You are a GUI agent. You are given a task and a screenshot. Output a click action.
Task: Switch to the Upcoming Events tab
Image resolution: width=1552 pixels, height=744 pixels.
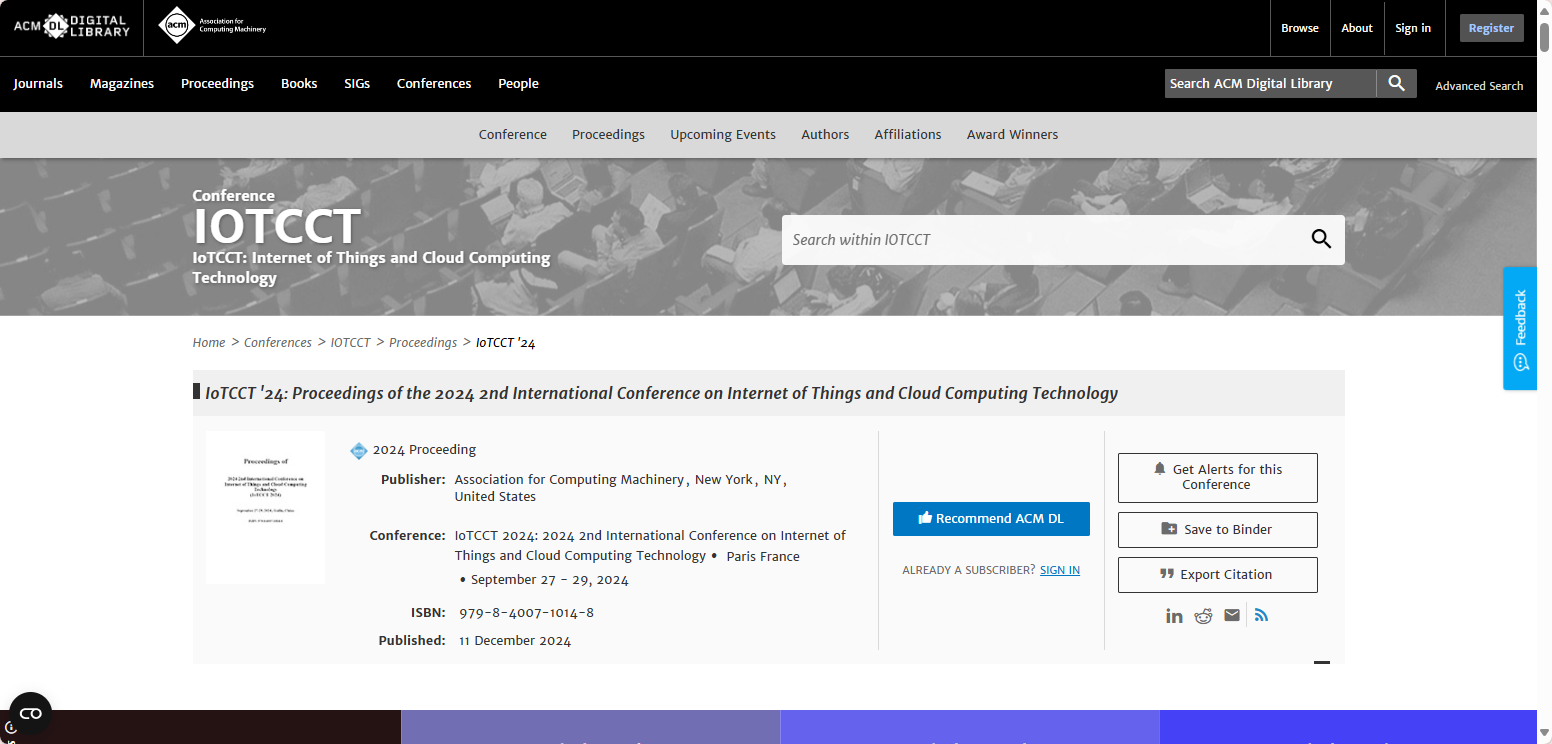(x=723, y=135)
